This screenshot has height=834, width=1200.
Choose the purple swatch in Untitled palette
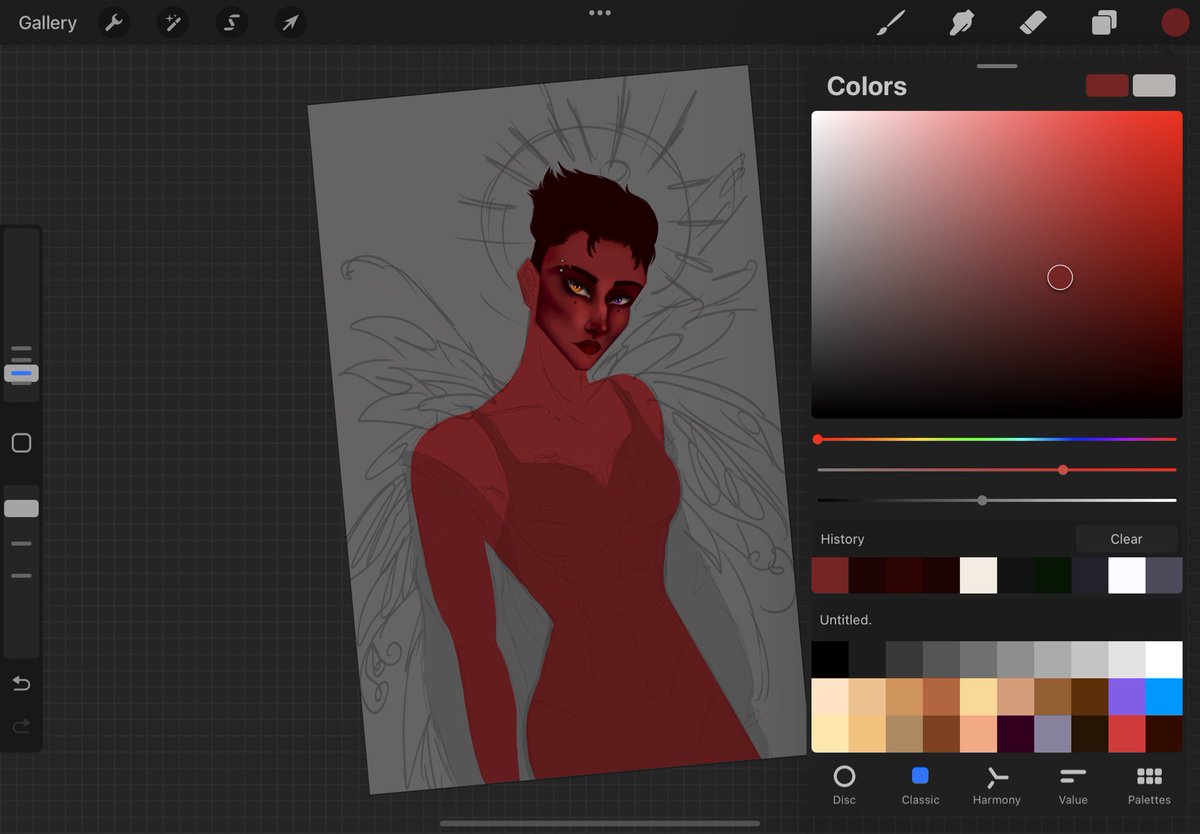pyautogui.click(x=1127, y=697)
